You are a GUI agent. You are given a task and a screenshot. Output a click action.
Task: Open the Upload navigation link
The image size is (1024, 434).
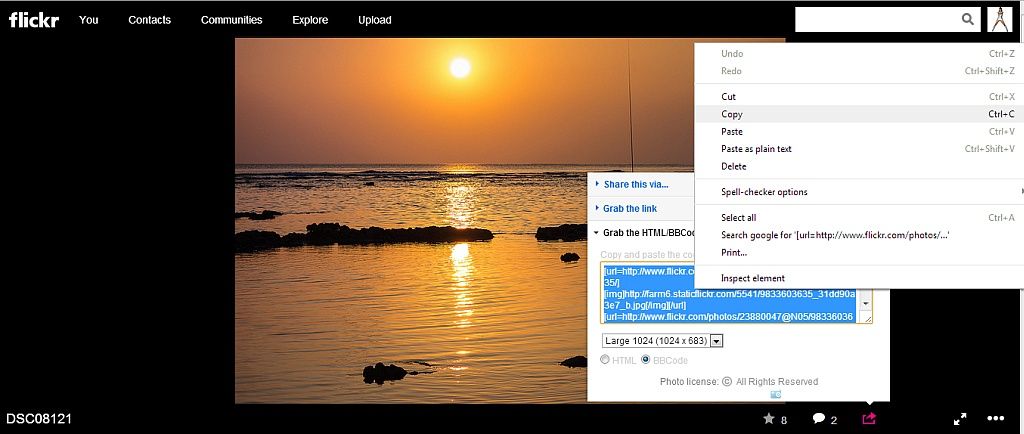[375, 20]
